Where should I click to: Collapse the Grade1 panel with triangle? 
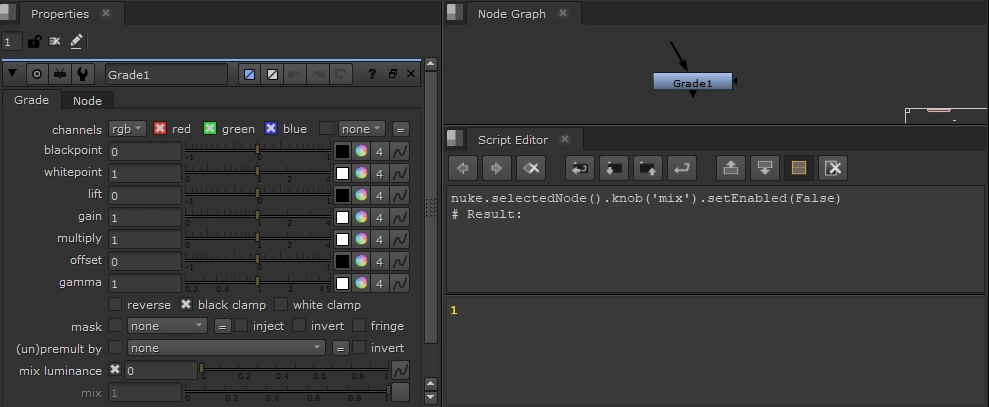coord(13,74)
